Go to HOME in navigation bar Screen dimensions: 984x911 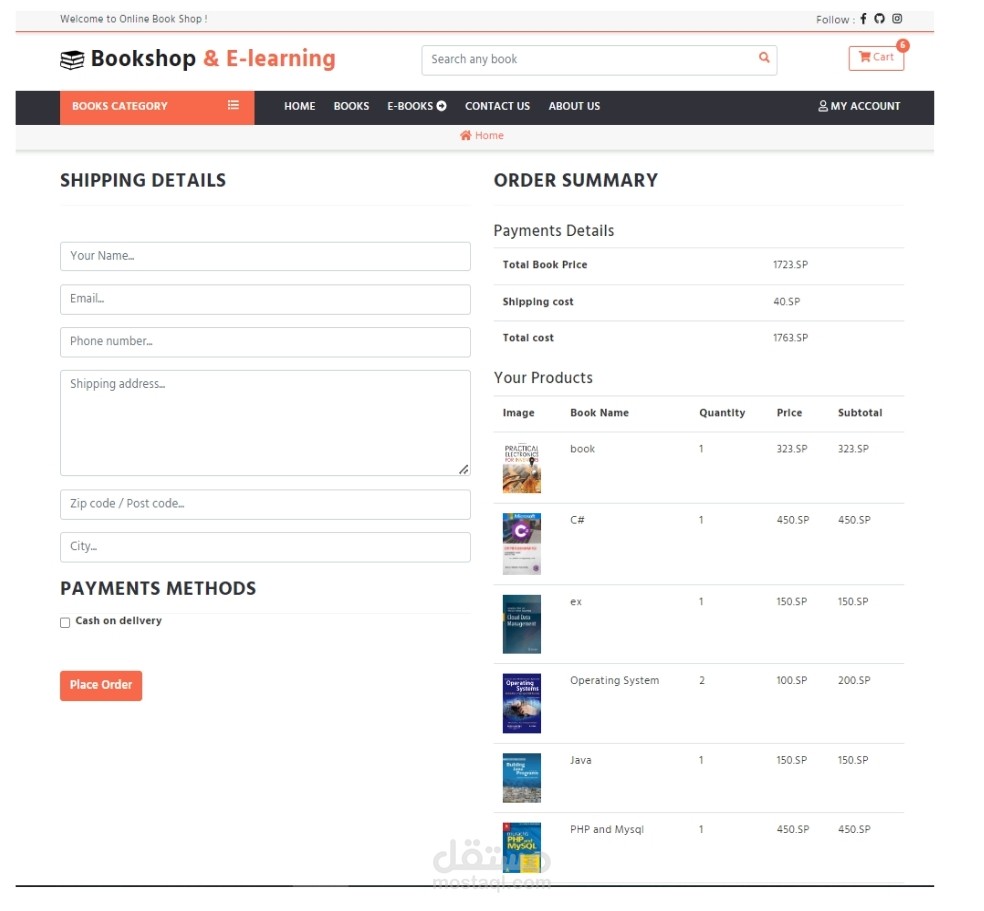(x=299, y=107)
